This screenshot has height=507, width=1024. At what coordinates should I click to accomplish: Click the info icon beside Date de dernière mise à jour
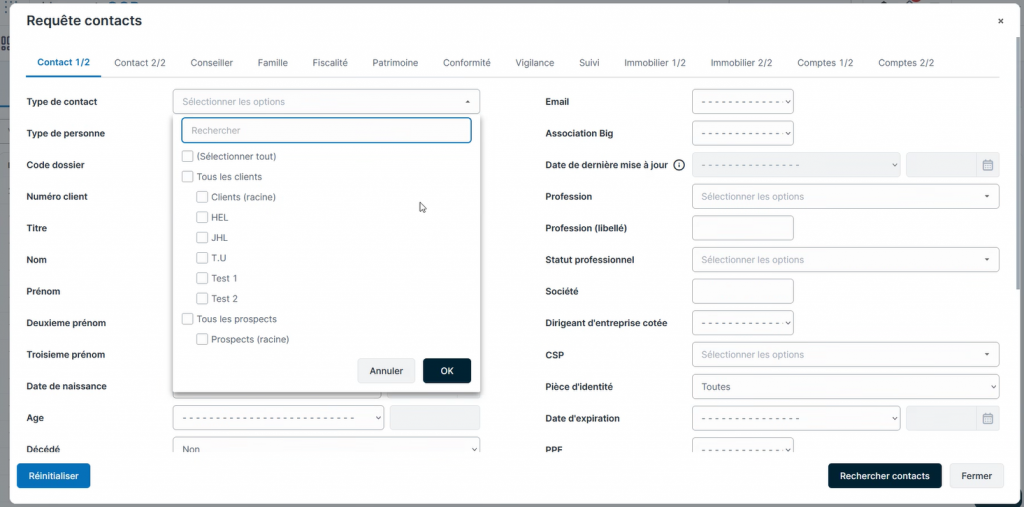pos(679,165)
